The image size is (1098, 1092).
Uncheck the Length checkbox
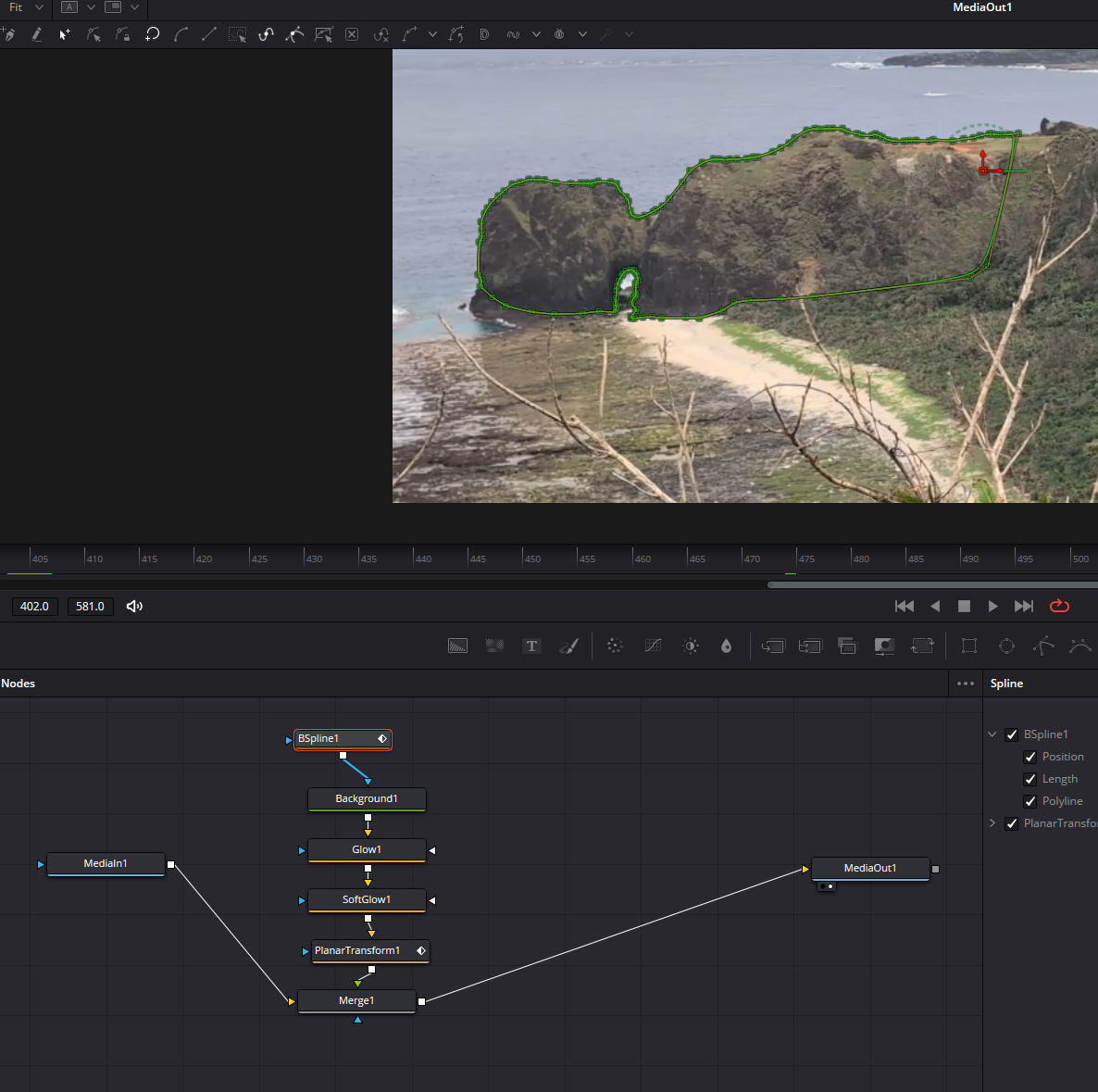(1030, 779)
